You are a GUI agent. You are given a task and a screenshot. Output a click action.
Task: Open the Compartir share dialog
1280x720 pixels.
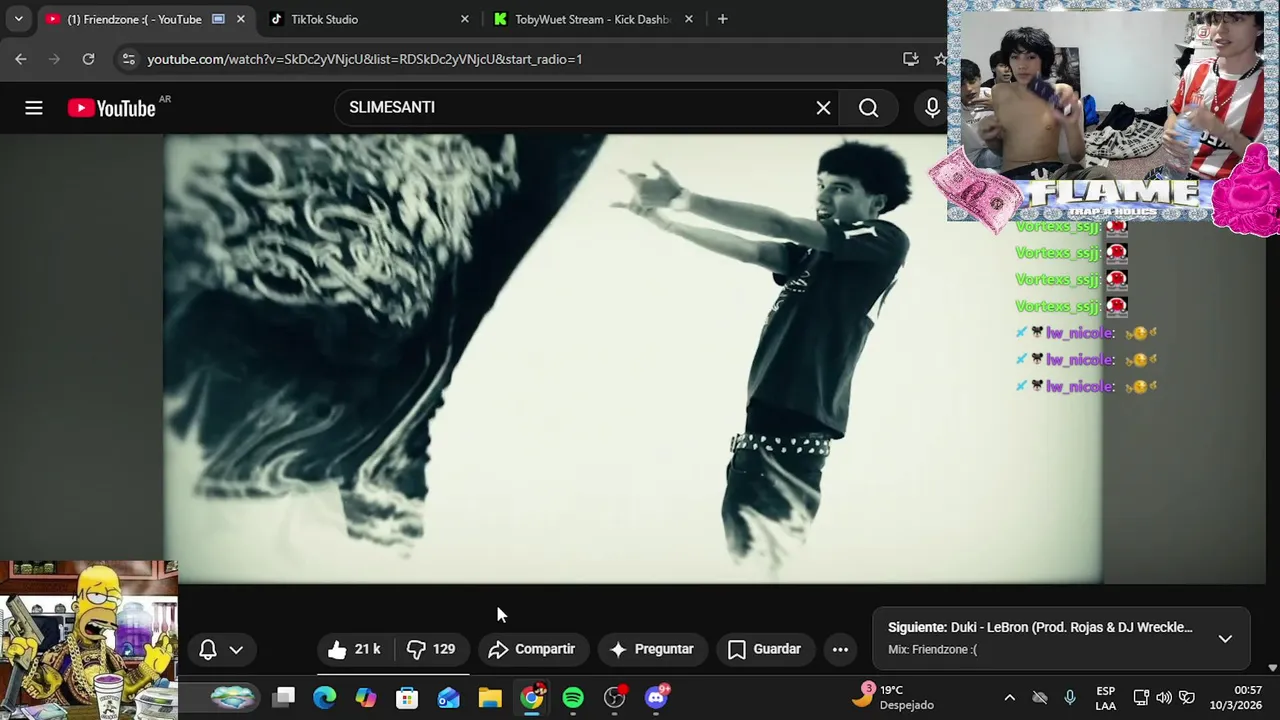click(532, 649)
